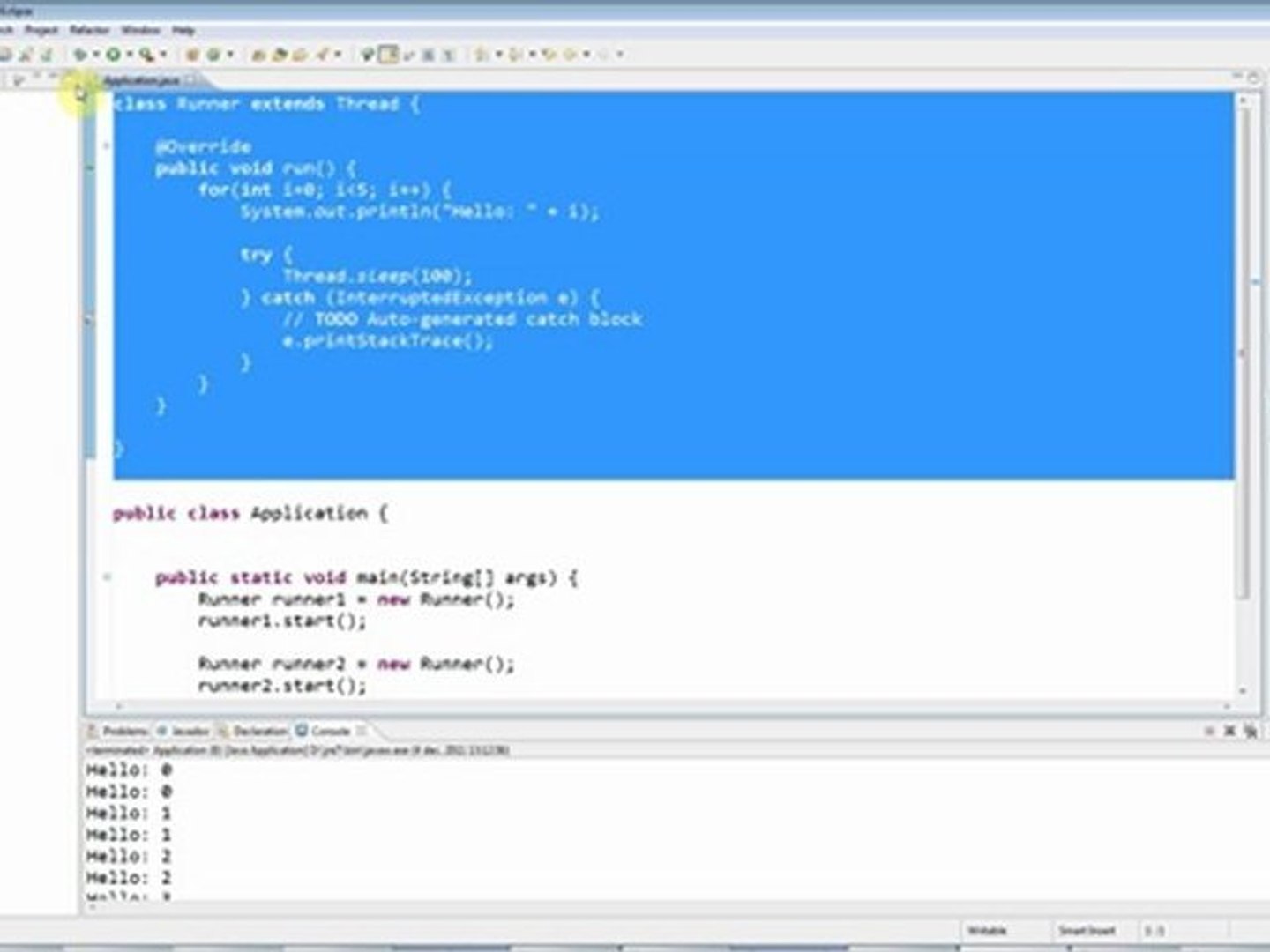Click the External Tools run icon
Screen dimensions: 1270x952
(146, 55)
